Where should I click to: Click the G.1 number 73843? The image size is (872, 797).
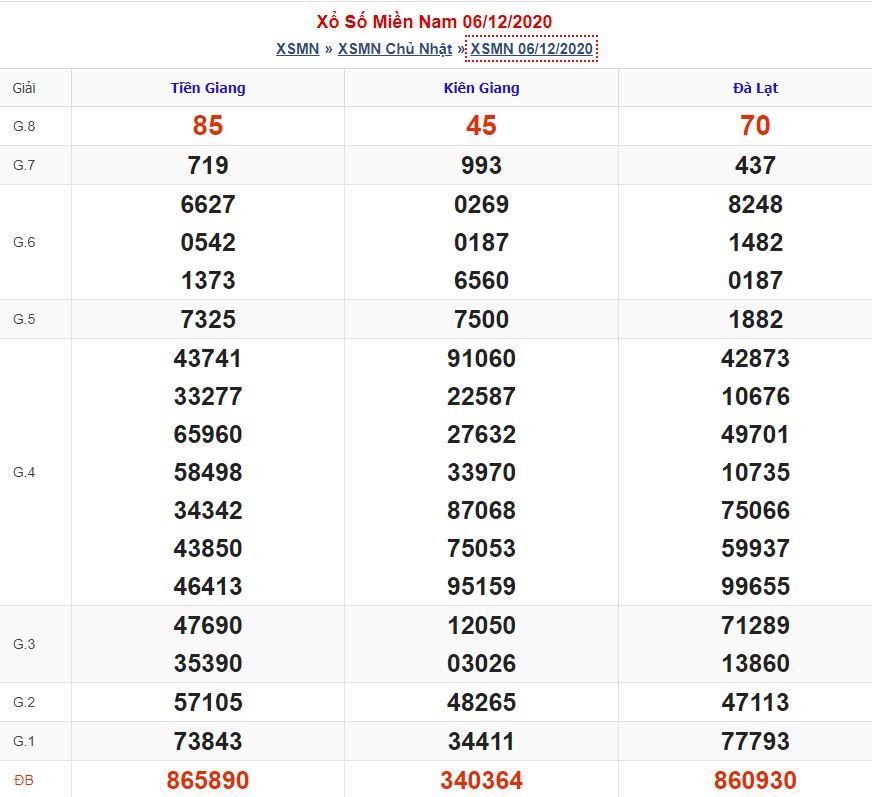pyautogui.click(x=208, y=741)
